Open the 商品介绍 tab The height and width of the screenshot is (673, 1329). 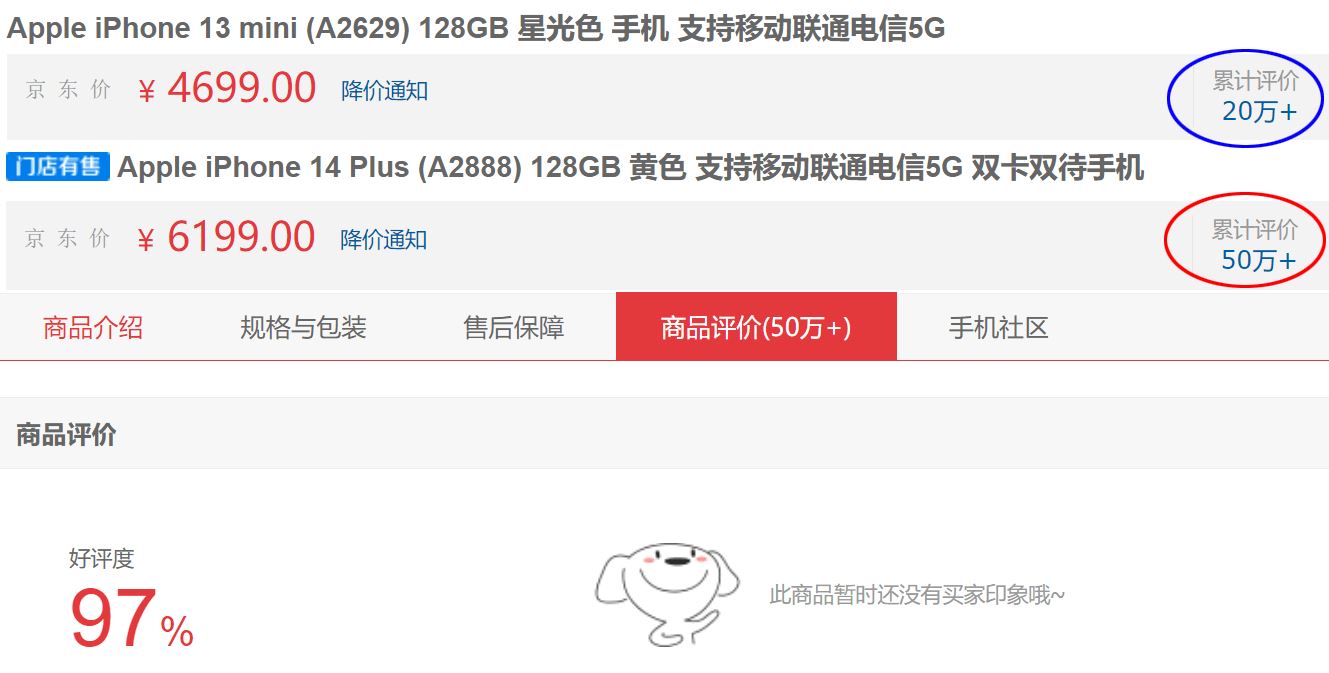pos(93,327)
